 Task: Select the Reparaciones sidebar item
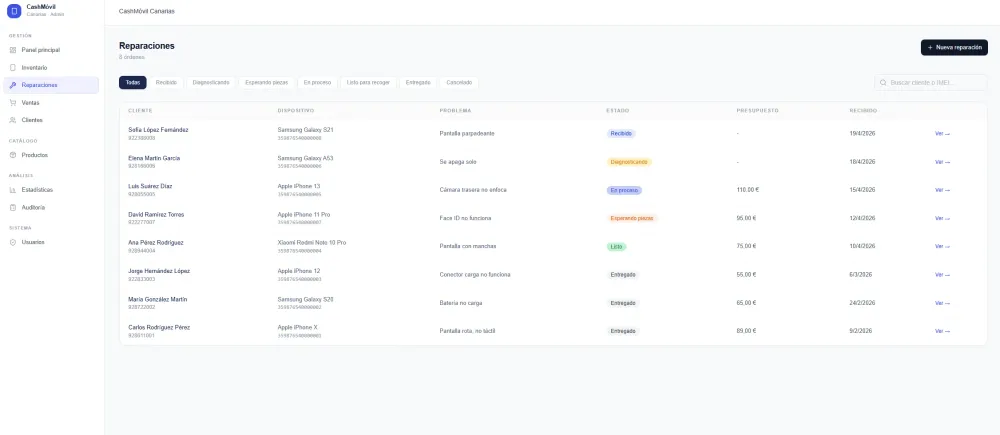[39, 85]
